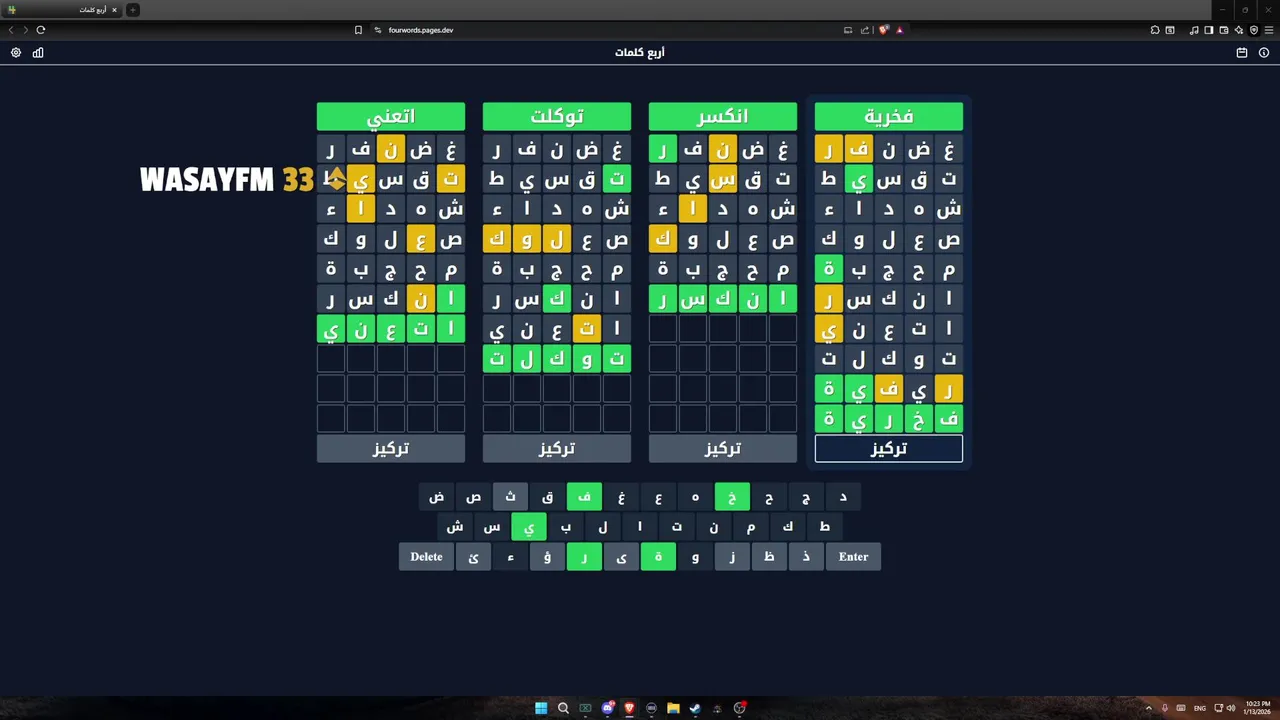Click the solved word header اتعني
Screen dimensions: 1280x720
[x=391, y=117]
